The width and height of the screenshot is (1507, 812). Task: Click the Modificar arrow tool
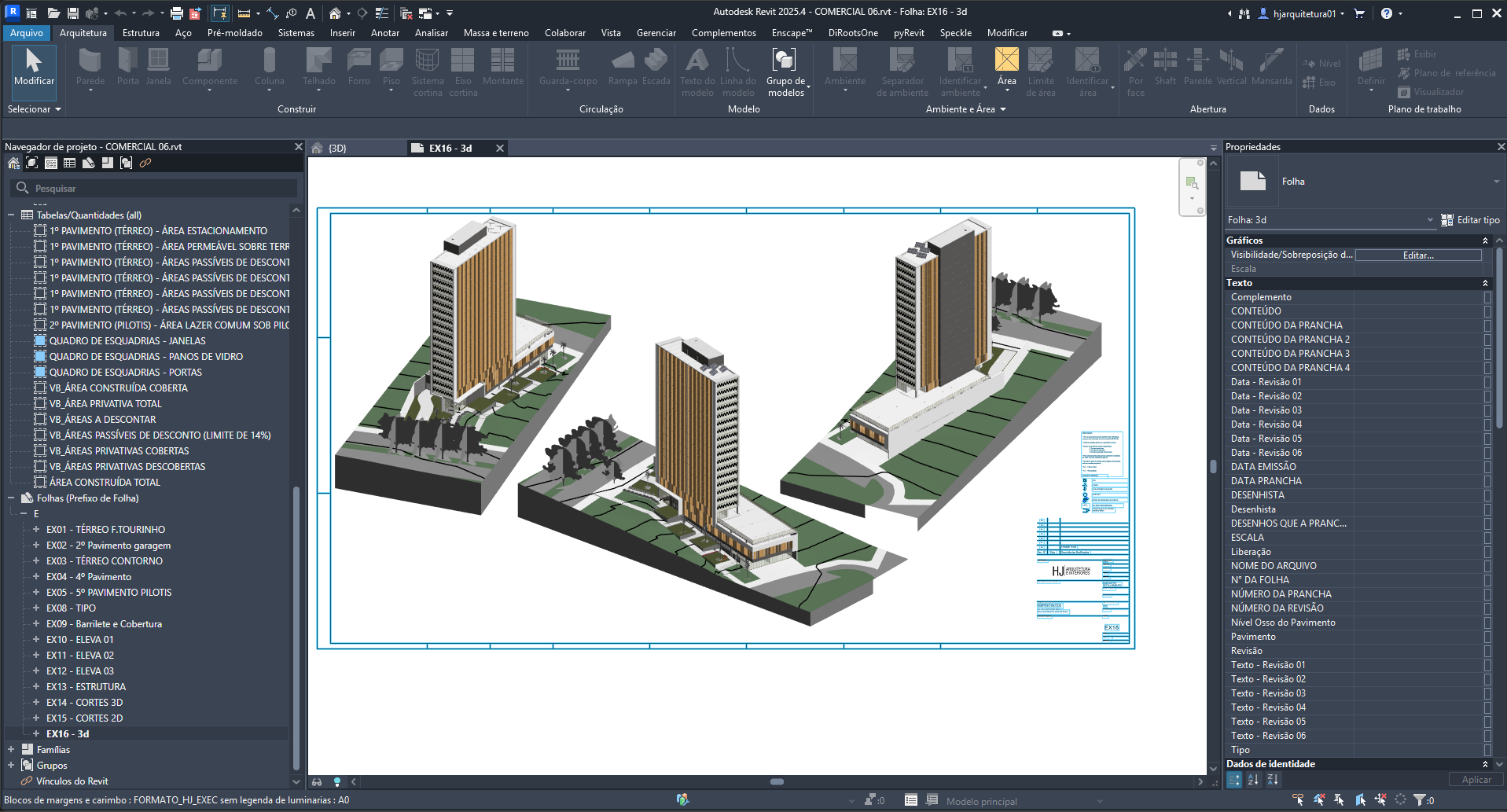tap(34, 67)
